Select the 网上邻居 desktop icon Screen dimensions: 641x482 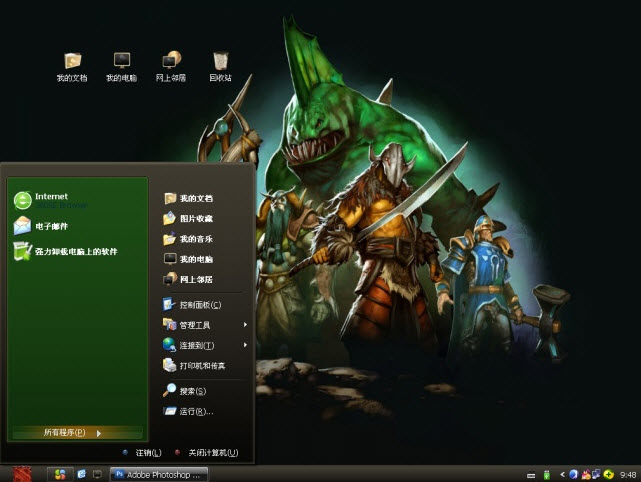[x=171, y=67]
